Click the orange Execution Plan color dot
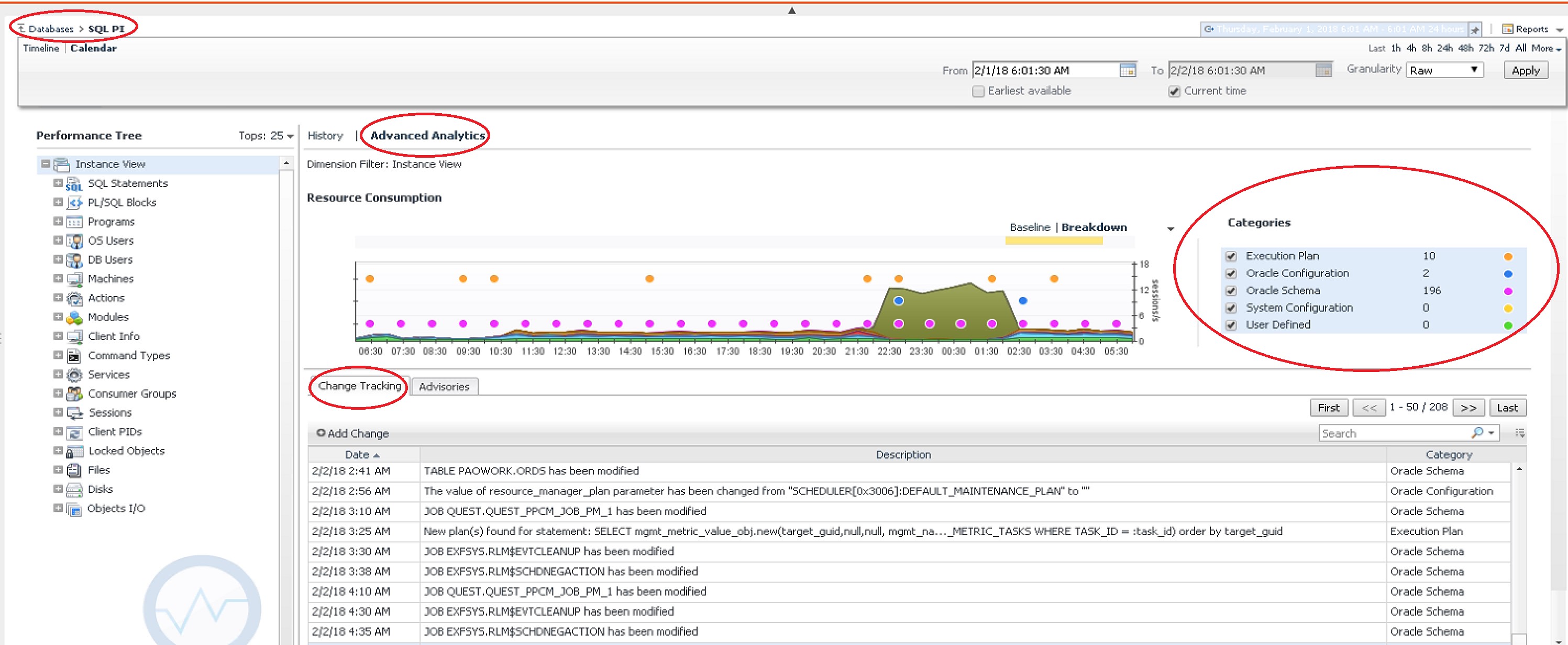Viewport: 1568px width, 645px height. click(1508, 256)
